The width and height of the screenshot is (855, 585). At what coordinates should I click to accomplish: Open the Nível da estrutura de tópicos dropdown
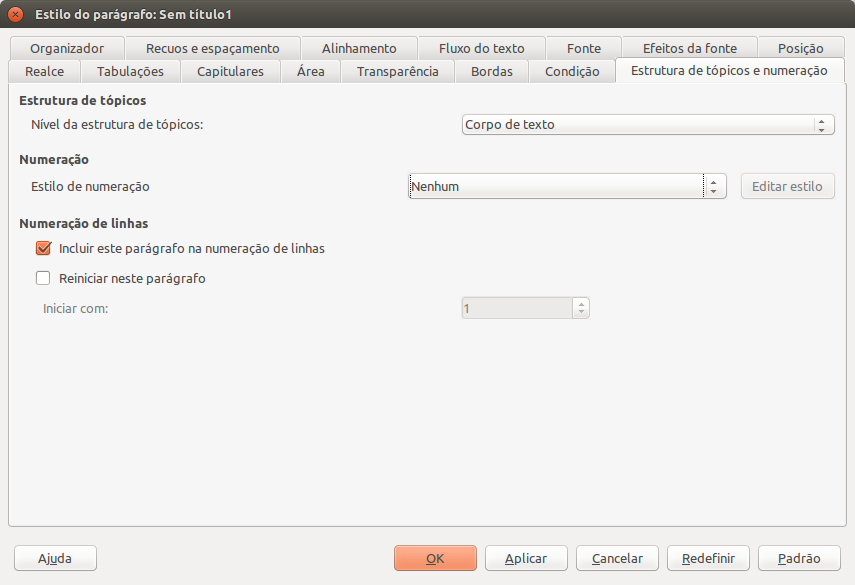coord(648,124)
